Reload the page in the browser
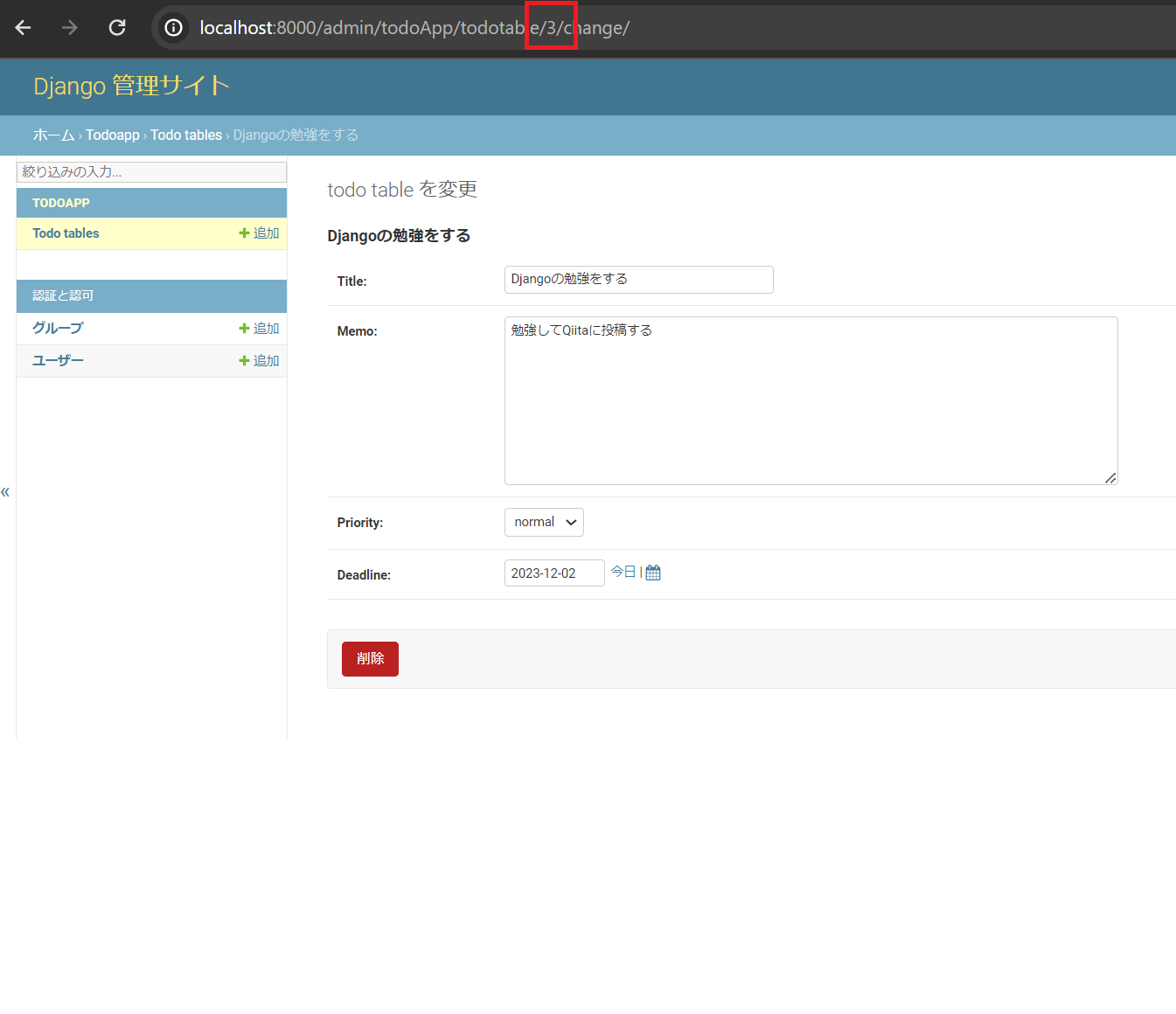 click(x=116, y=27)
